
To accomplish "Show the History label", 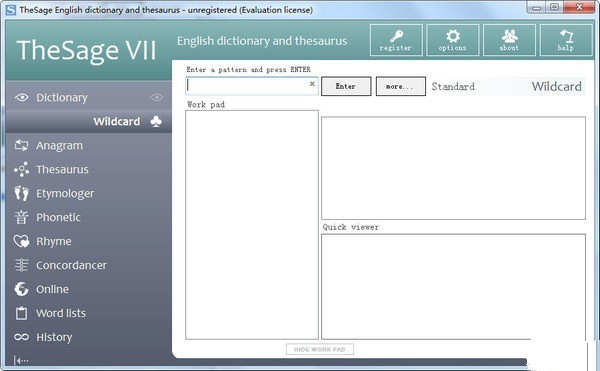I will (54, 337).
